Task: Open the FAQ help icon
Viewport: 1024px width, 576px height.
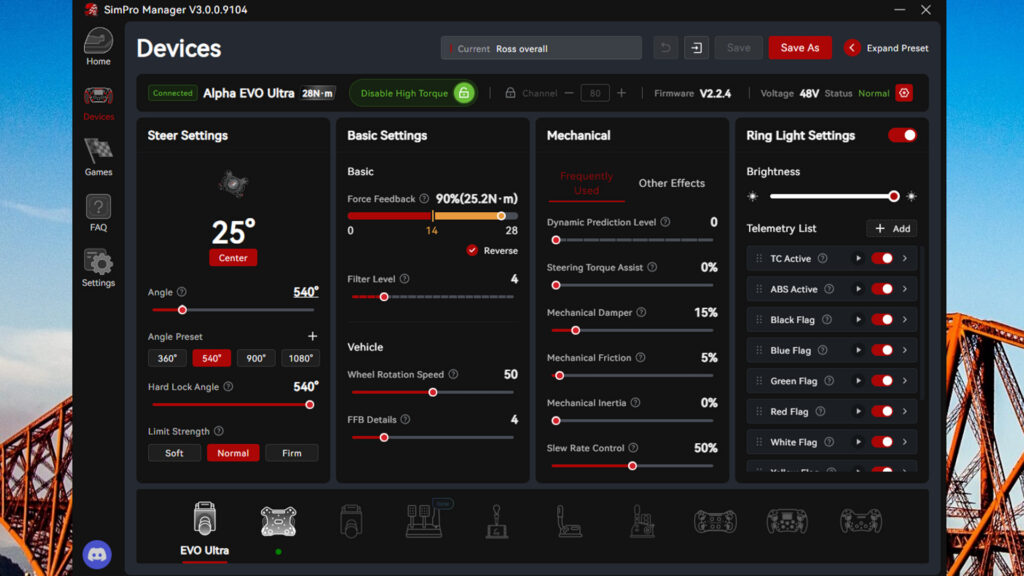Action: pyautogui.click(x=98, y=212)
